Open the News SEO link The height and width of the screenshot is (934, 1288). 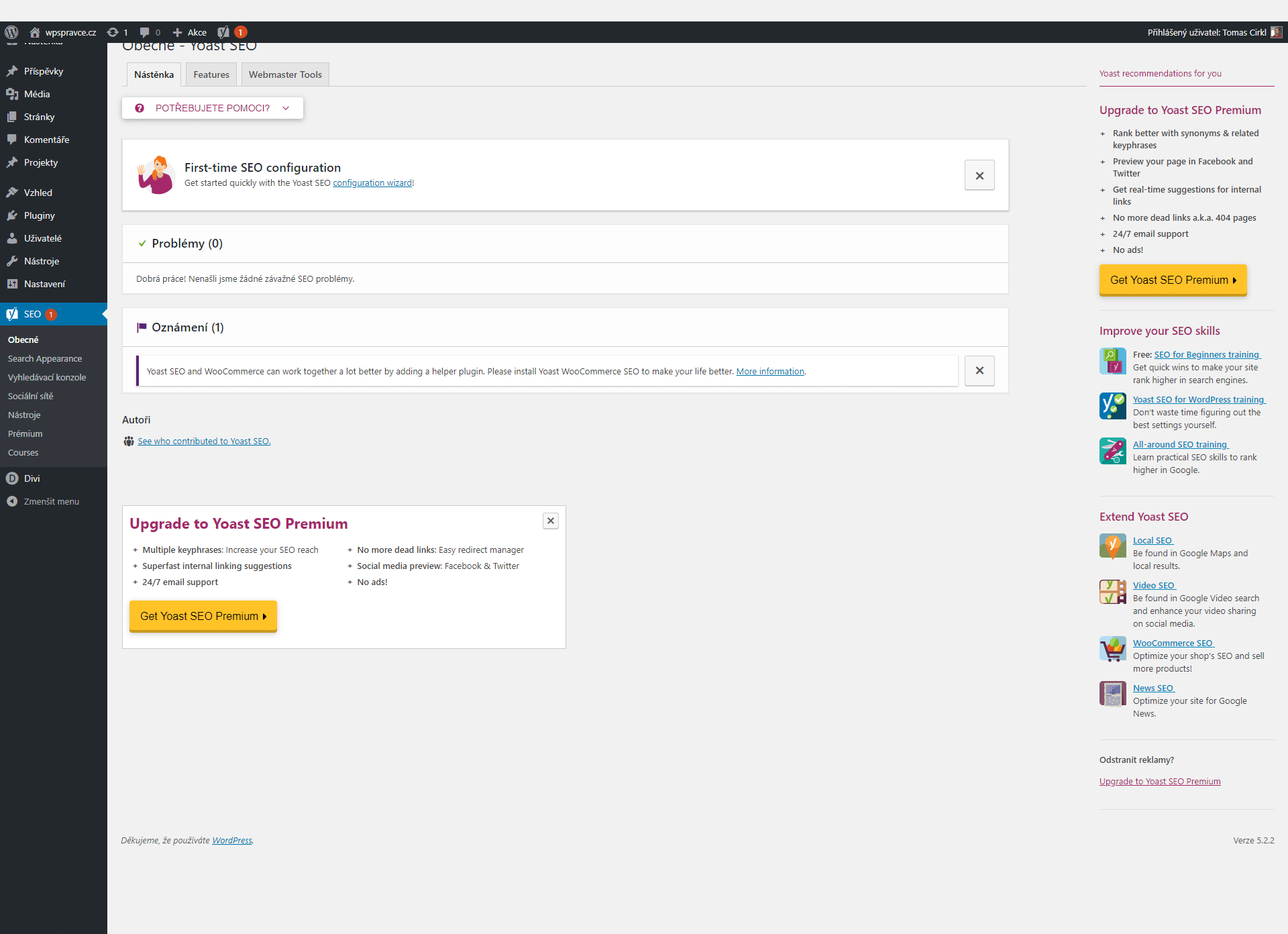pos(1153,688)
